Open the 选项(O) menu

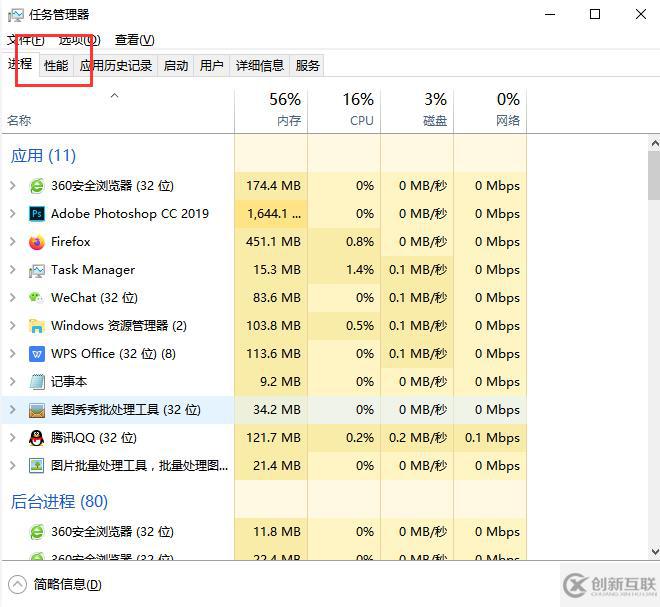(79, 40)
